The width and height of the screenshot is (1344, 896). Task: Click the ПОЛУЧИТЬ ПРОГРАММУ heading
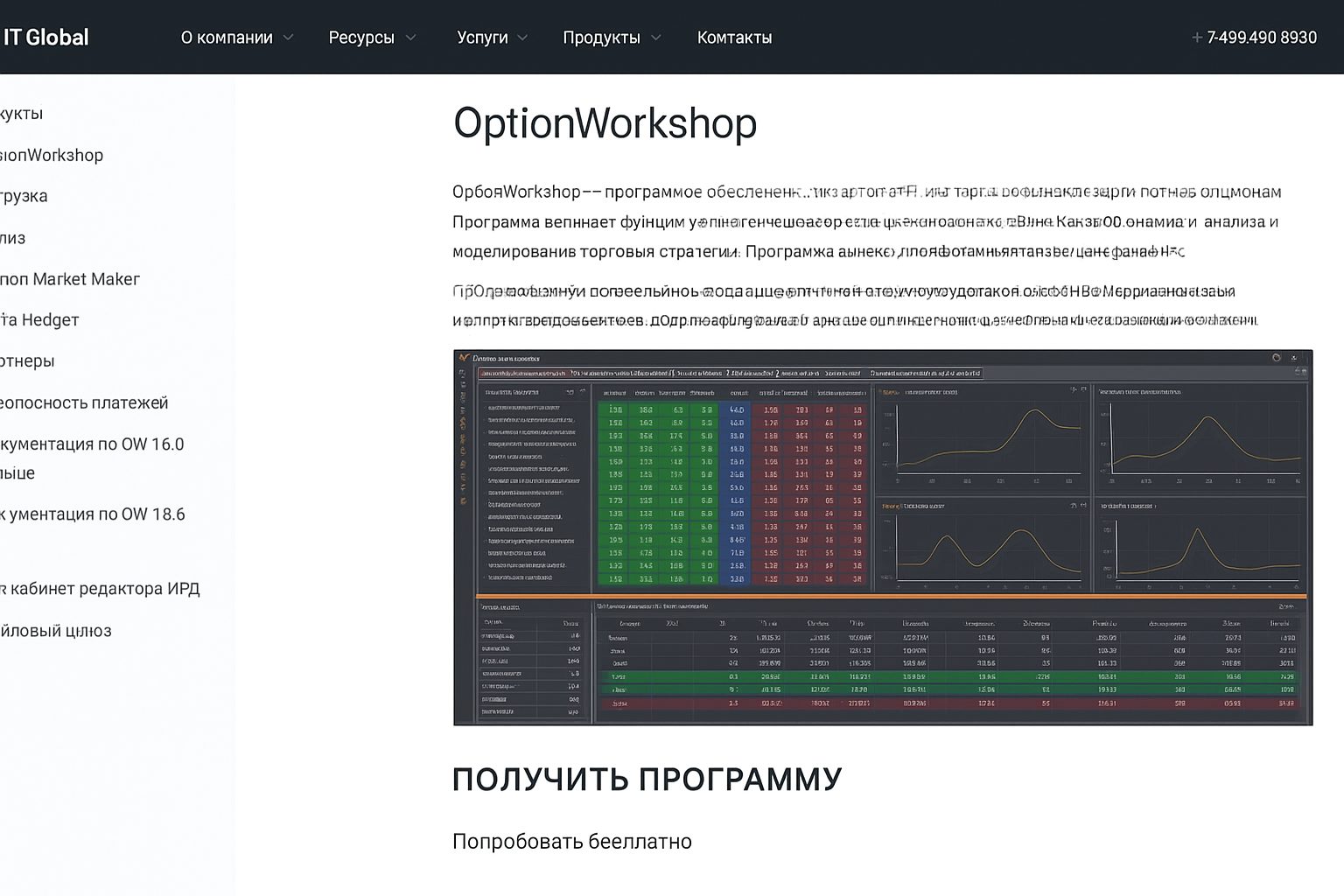[x=647, y=779]
